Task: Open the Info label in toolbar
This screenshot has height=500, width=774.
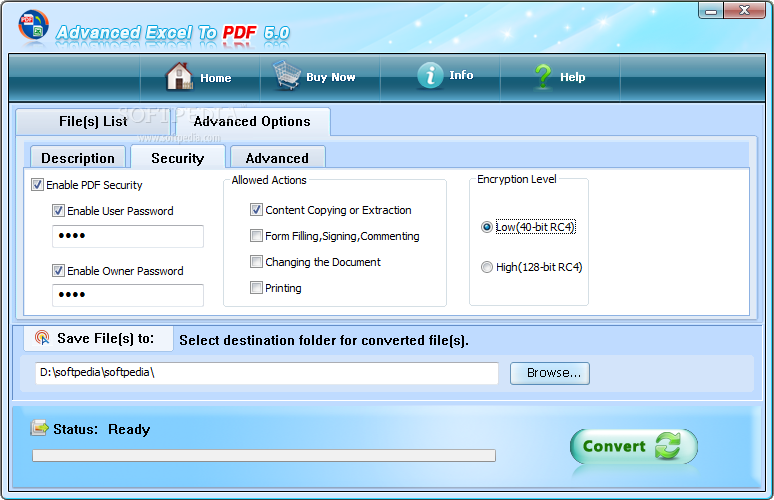Action: (x=461, y=75)
